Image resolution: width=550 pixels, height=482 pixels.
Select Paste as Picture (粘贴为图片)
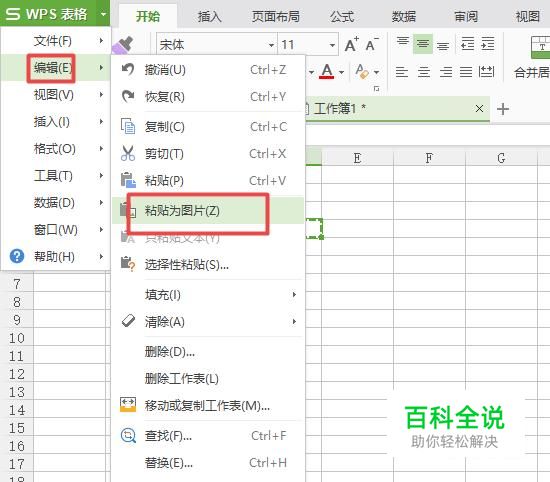point(208,210)
